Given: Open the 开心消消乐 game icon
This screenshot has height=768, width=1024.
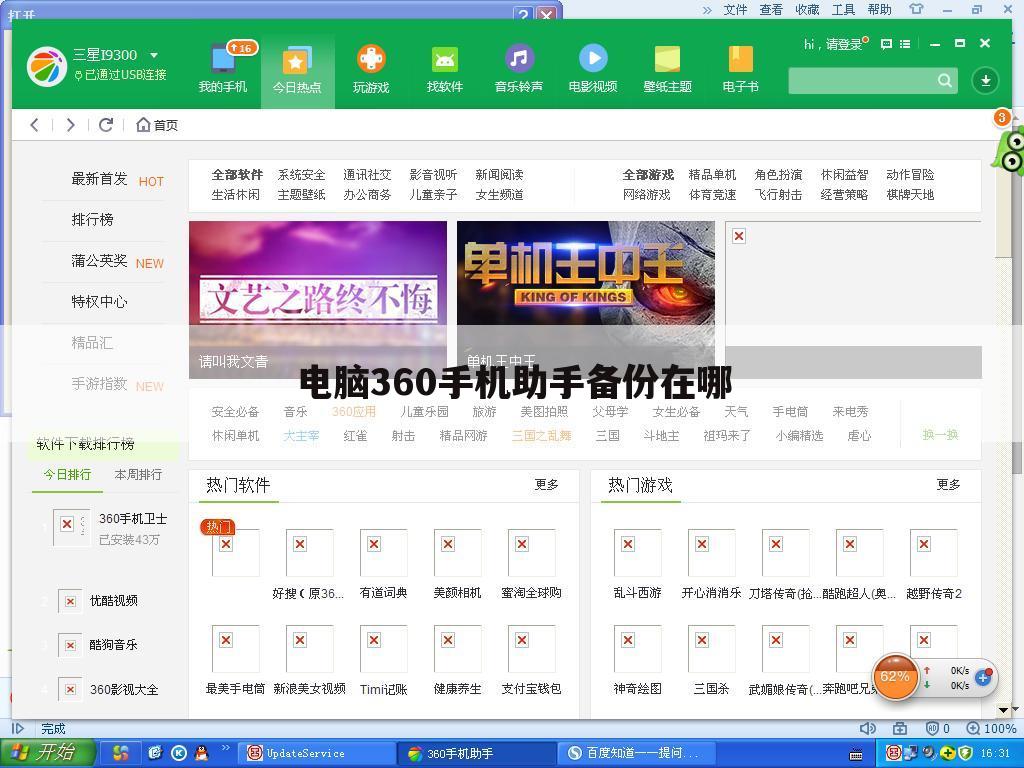Looking at the screenshot, I should coord(711,552).
